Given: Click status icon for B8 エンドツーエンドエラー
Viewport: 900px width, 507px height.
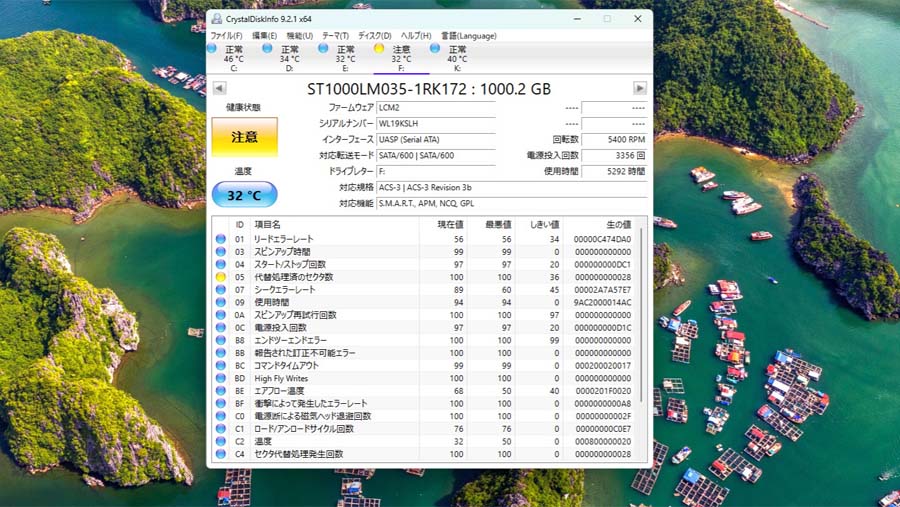Looking at the screenshot, I should 220,340.
